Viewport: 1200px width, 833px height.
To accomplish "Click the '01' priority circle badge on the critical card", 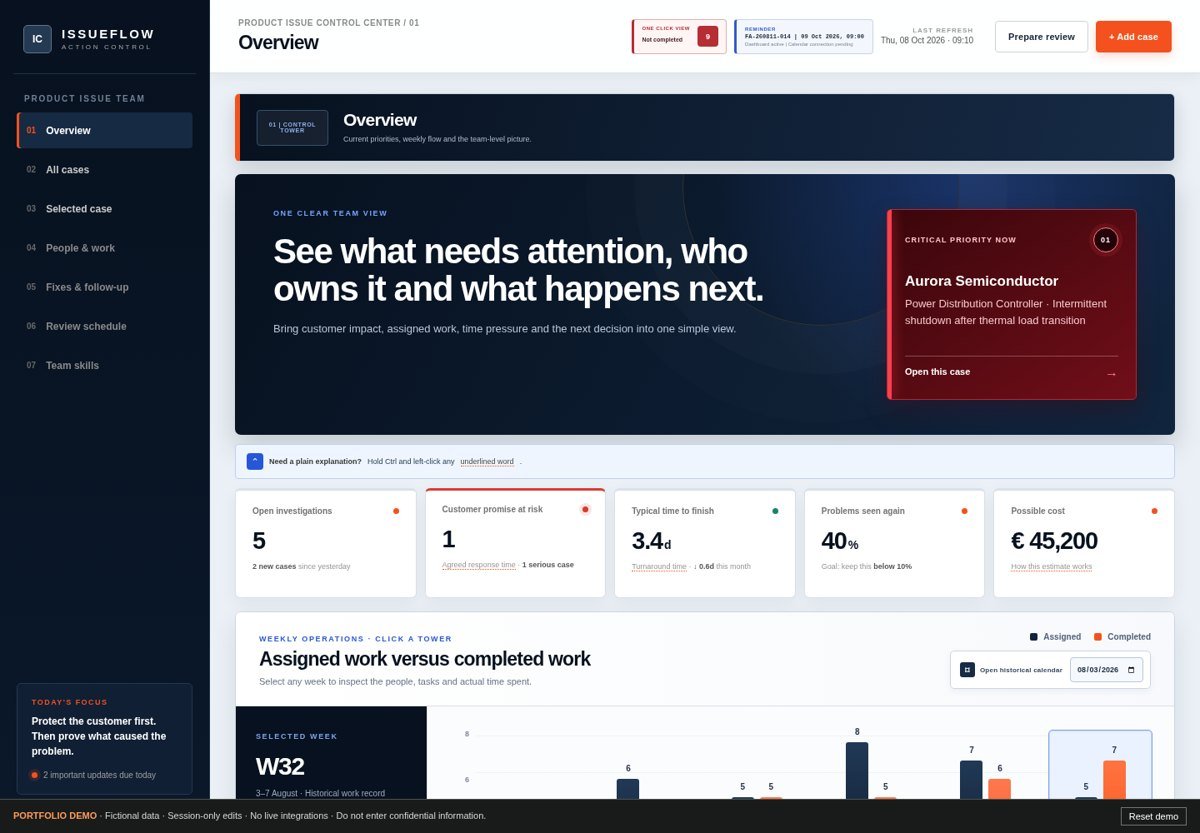I will click(1105, 240).
